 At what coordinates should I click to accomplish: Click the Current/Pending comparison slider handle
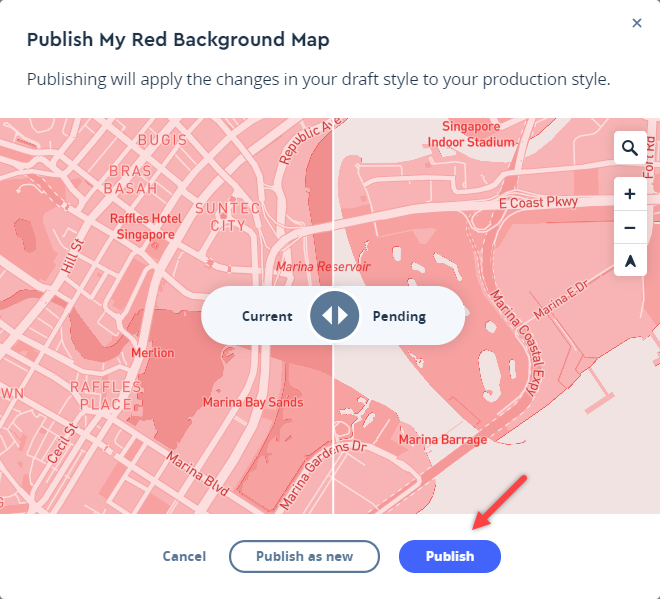pyautogui.click(x=334, y=316)
